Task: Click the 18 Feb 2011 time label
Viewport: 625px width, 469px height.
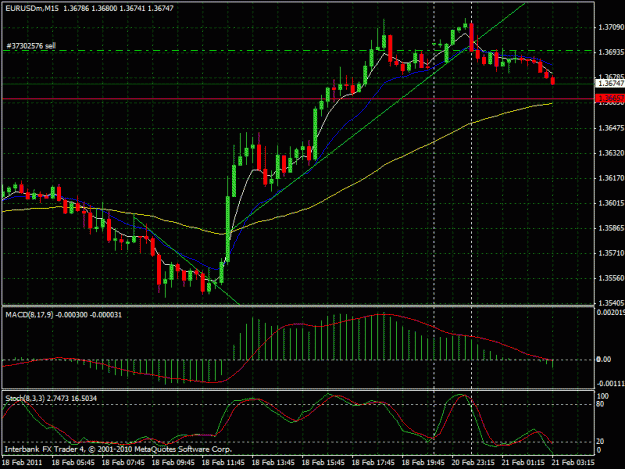Action: click(22, 463)
